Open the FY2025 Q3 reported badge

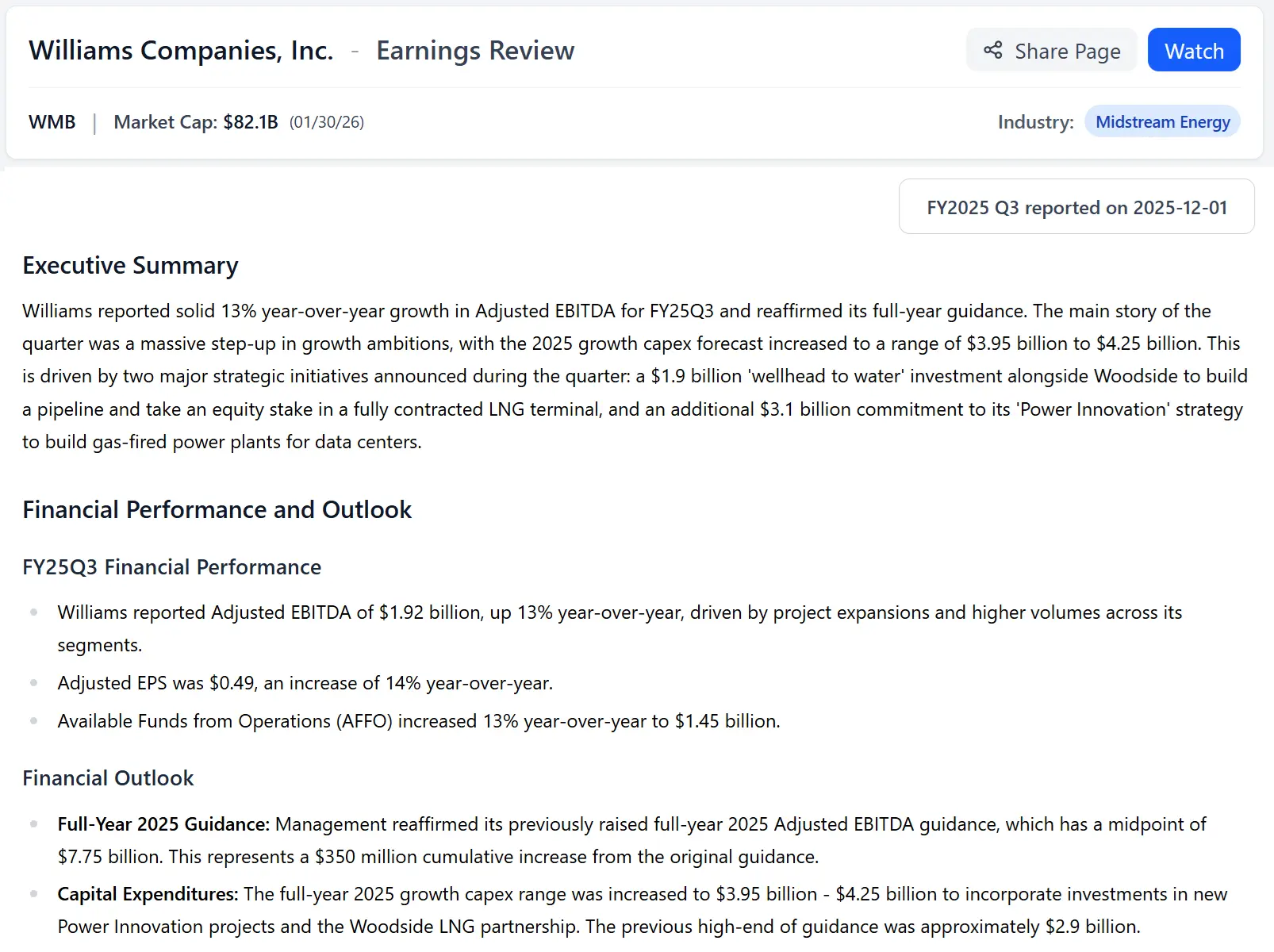coord(1076,207)
